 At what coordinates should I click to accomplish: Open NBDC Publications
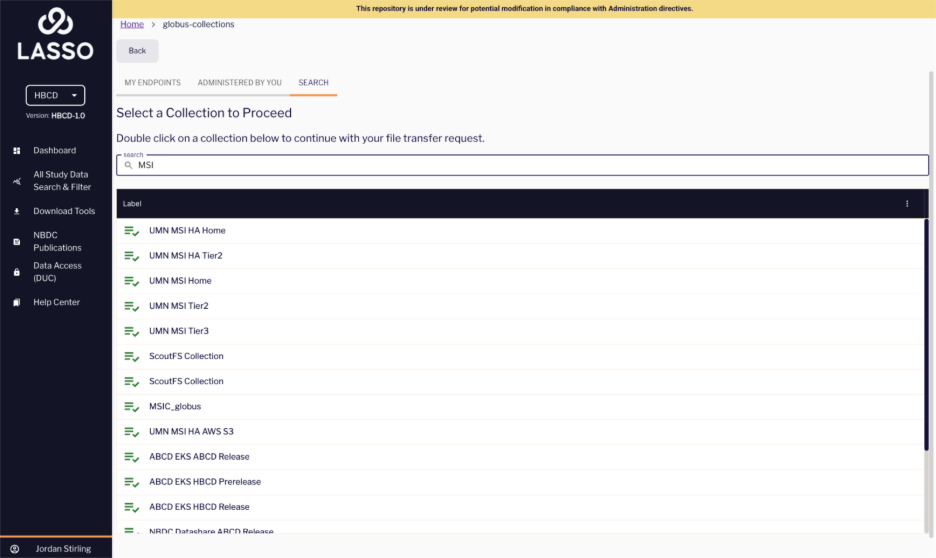coord(57,241)
